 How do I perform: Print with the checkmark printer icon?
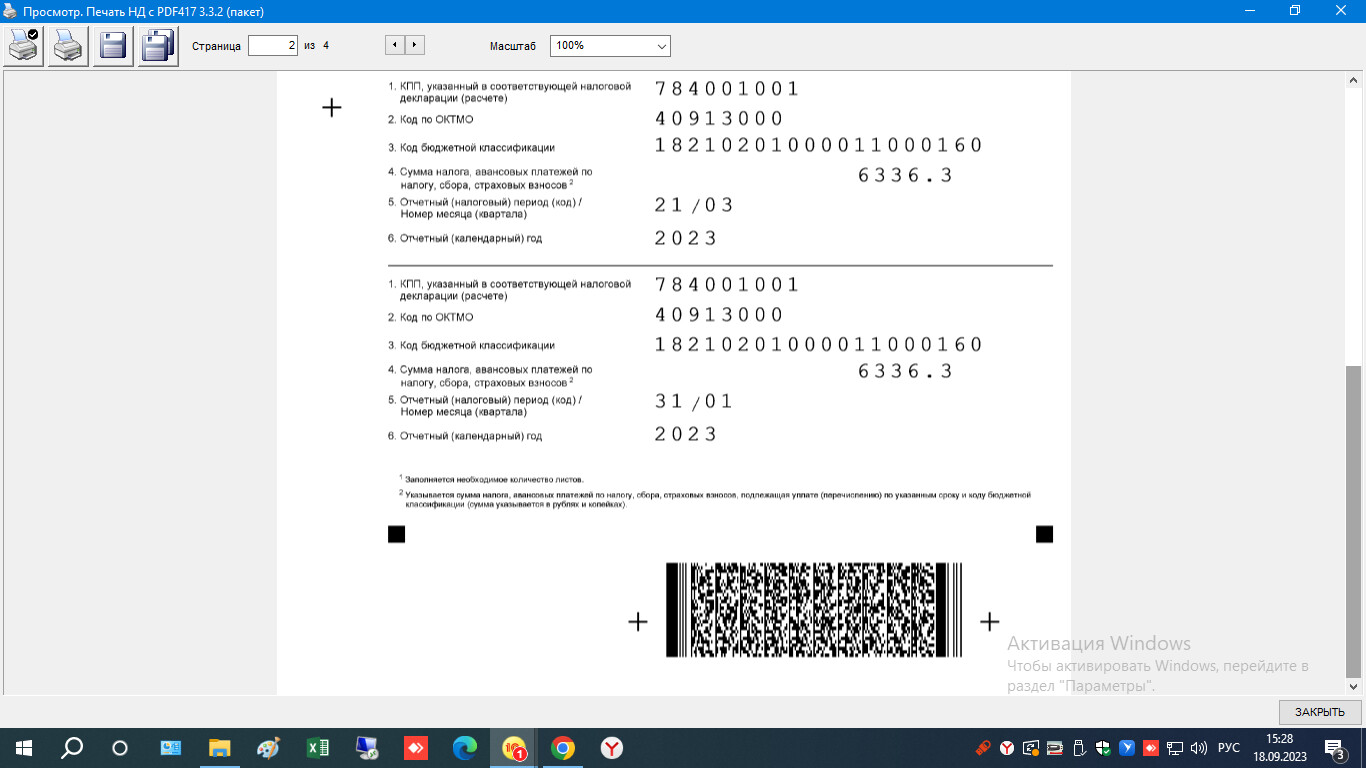25,45
